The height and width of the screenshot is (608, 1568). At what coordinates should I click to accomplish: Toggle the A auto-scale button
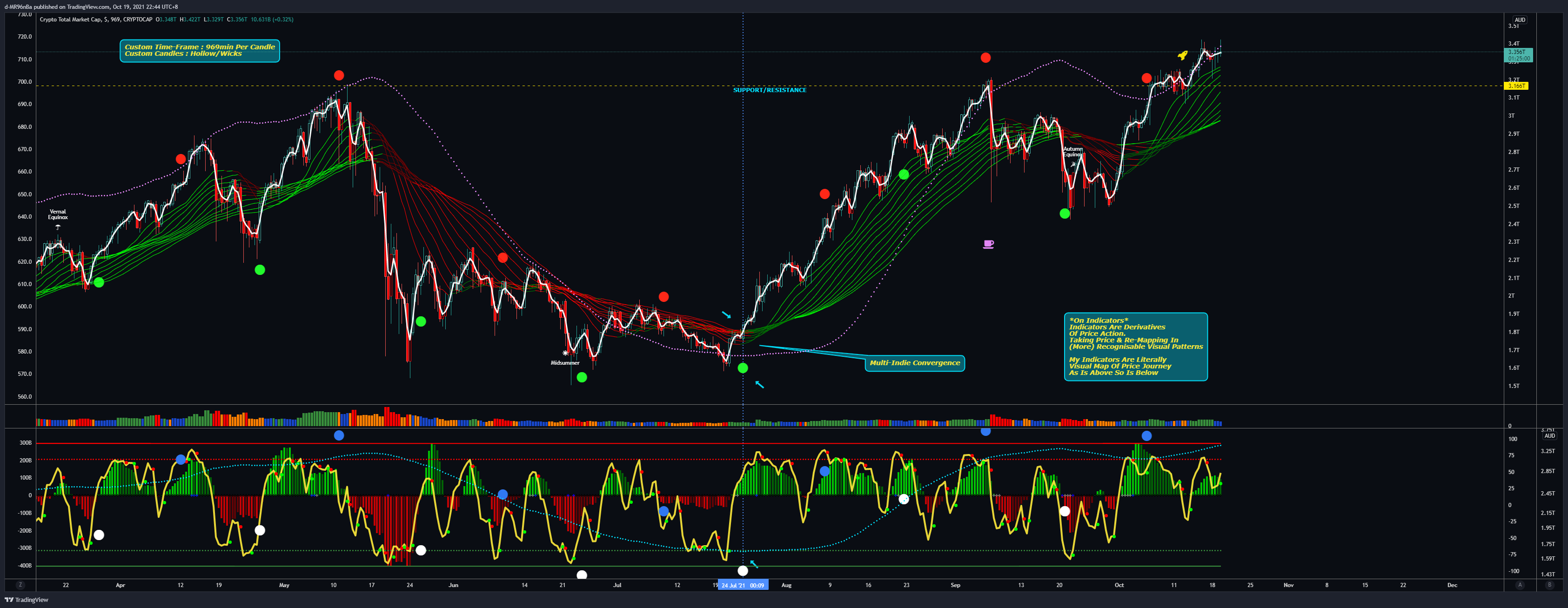pyautogui.click(x=1520, y=585)
